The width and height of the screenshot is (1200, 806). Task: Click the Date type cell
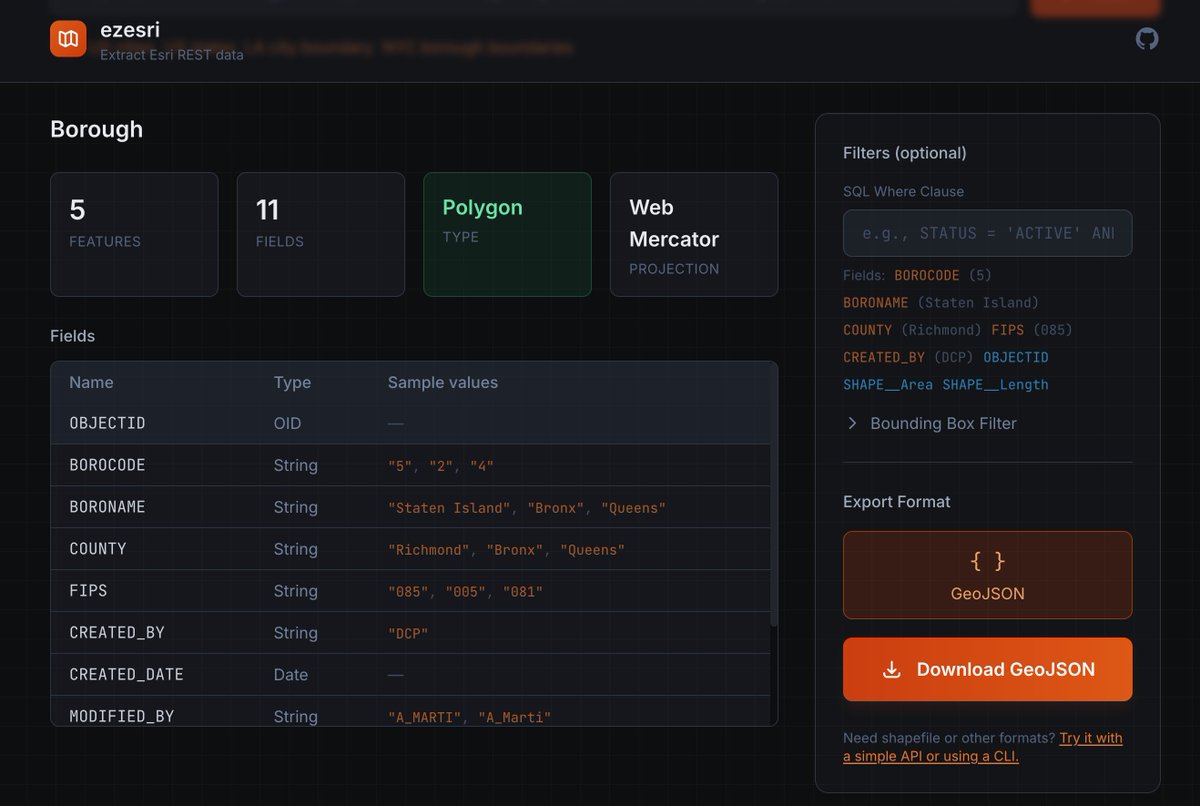click(x=291, y=675)
